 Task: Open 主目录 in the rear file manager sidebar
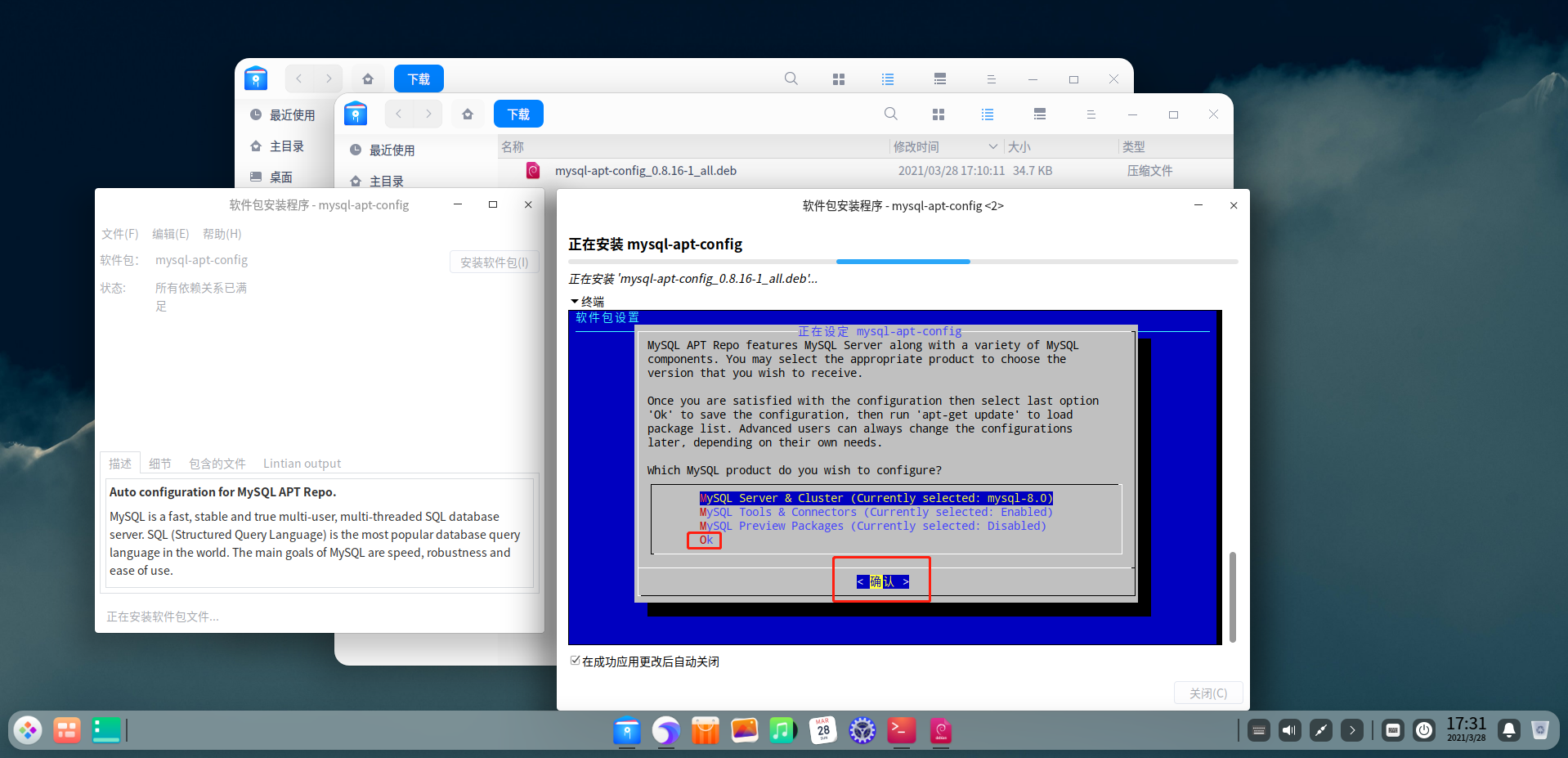pos(286,146)
